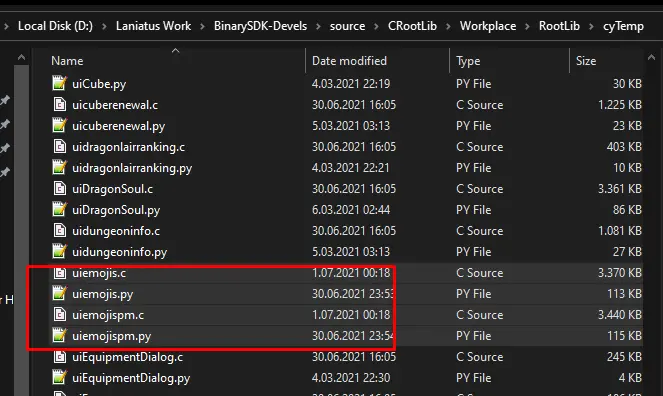Click the file list scroll up arrow
663x396 pixels.
(652, 57)
